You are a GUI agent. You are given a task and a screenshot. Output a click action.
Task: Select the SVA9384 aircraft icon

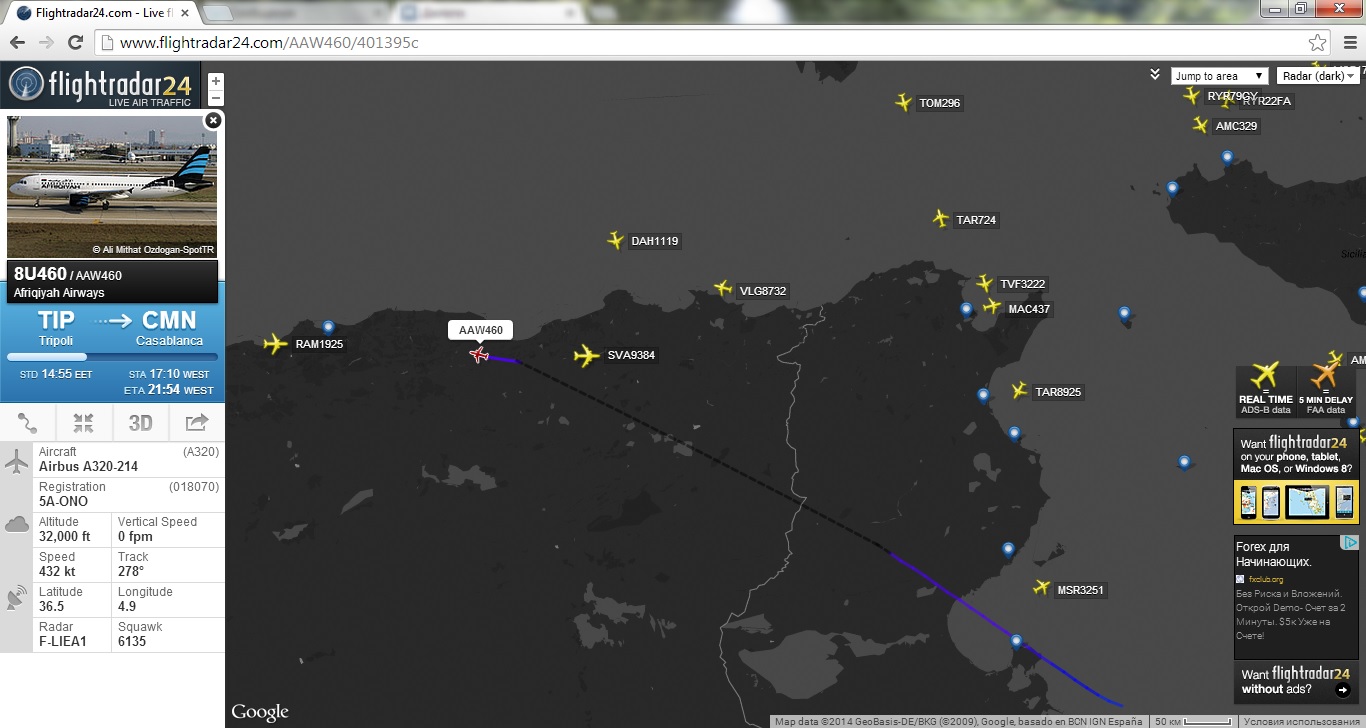(x=587, y=356)
